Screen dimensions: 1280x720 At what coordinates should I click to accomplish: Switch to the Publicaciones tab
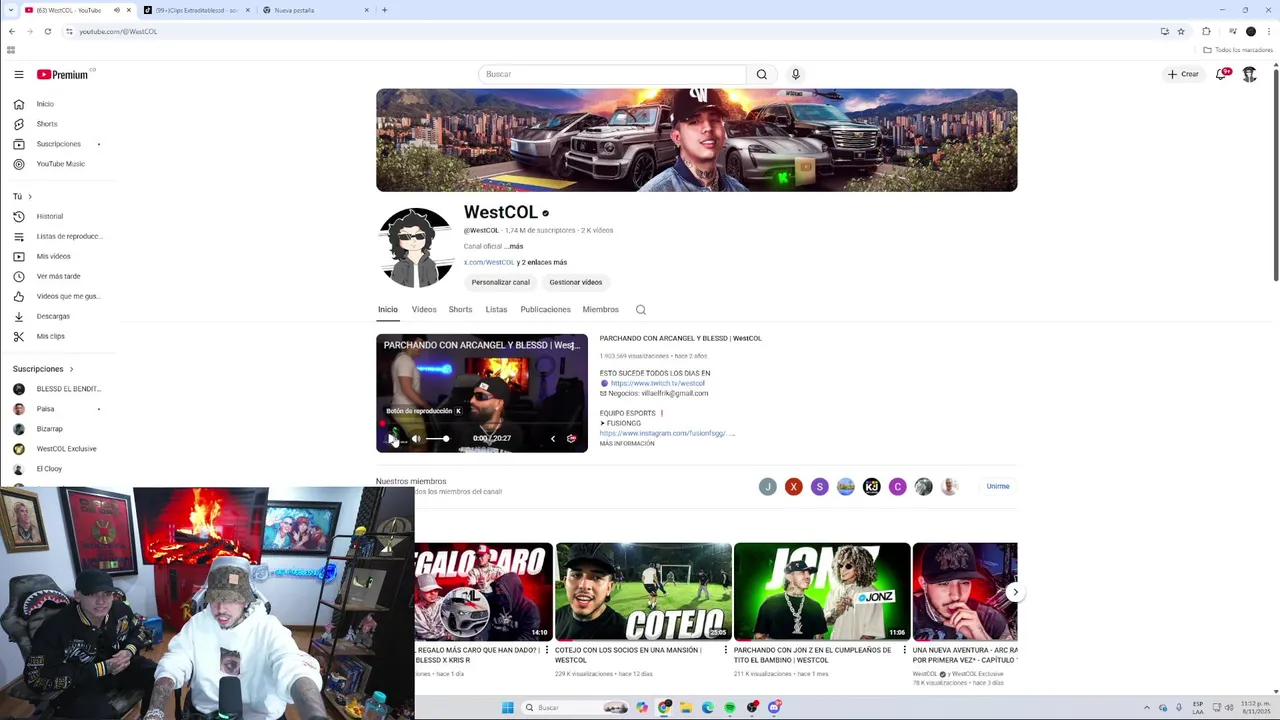coord(545,310)
